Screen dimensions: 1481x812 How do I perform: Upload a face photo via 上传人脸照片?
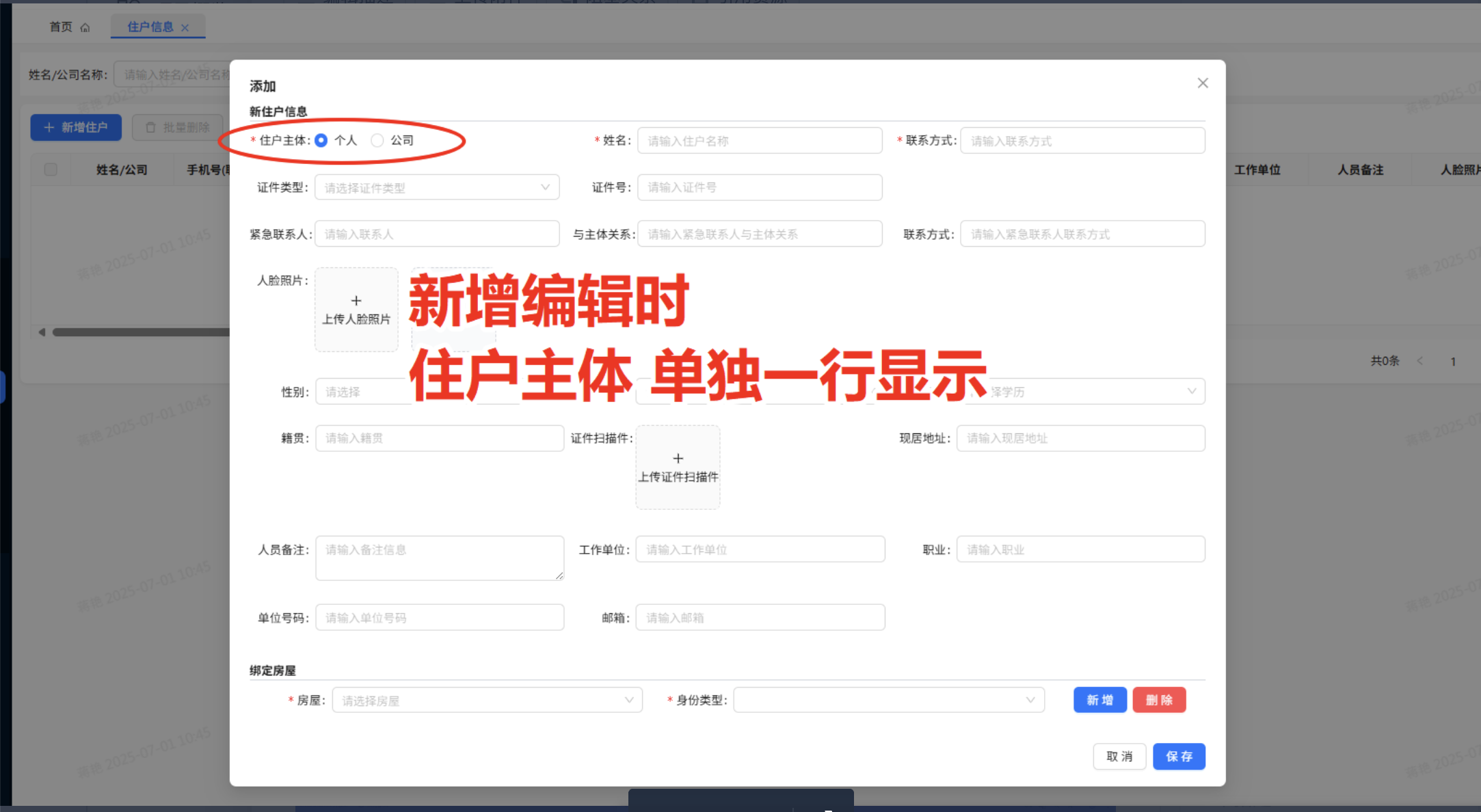(x=356, y=310)
